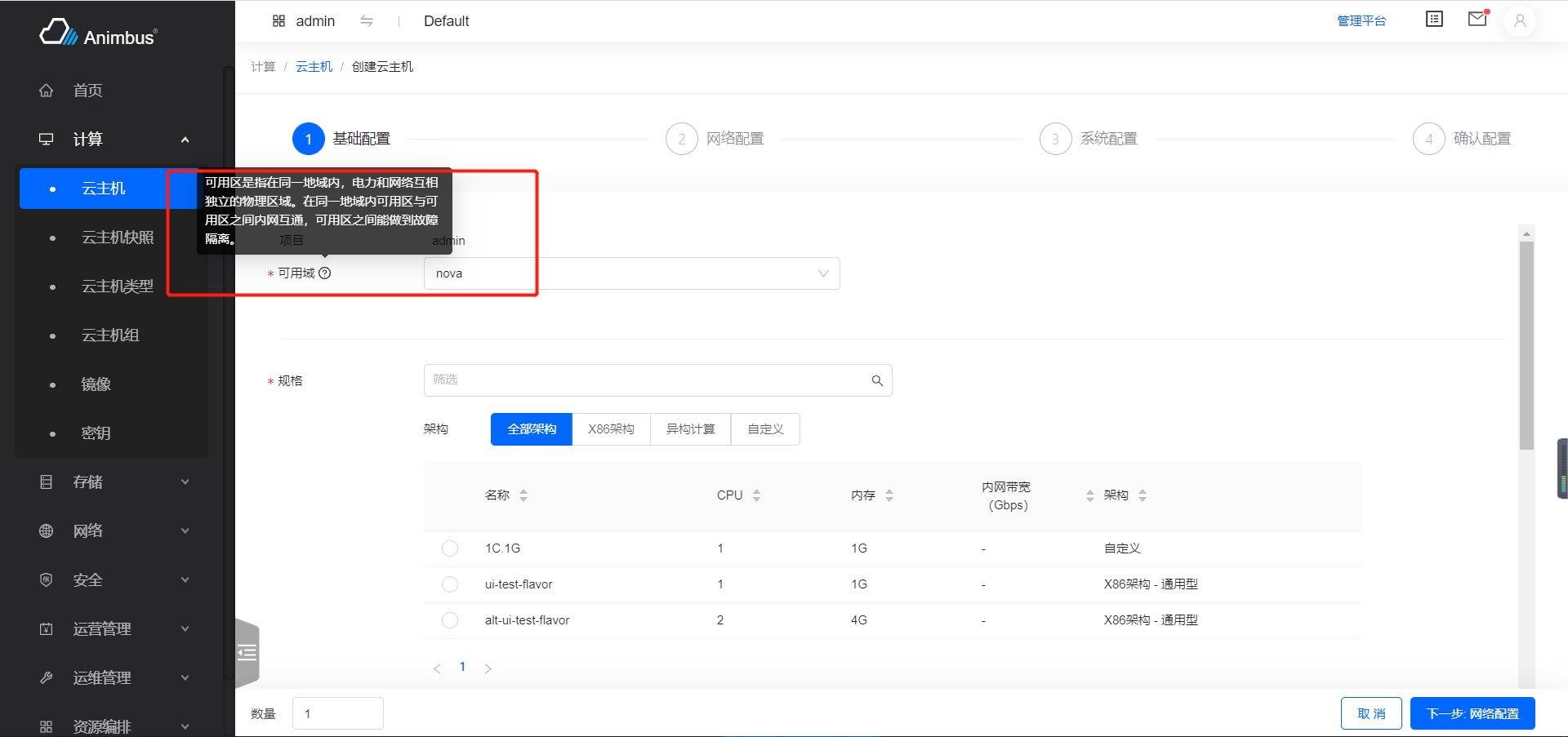The height and width of the screenshot is (737, 1568).
Task: Expand the 网络 sidebar menu
Action: point(114,531)
